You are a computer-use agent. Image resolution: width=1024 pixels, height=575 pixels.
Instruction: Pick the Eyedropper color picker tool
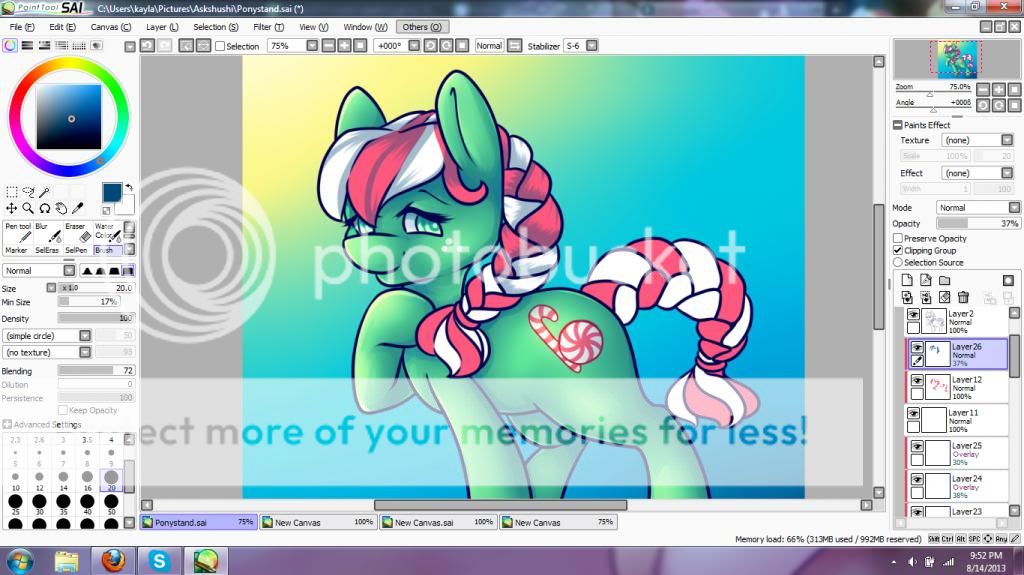77,208
